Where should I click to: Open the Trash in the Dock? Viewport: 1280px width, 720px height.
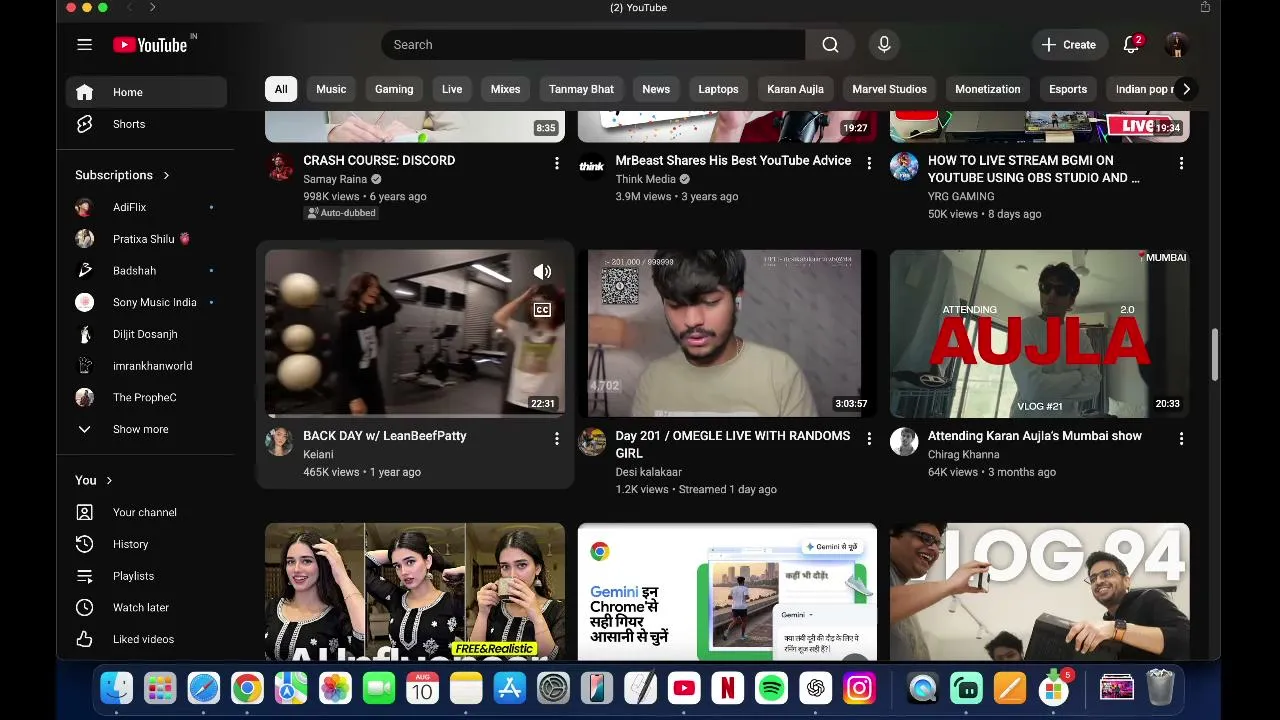pos(1160,688)
